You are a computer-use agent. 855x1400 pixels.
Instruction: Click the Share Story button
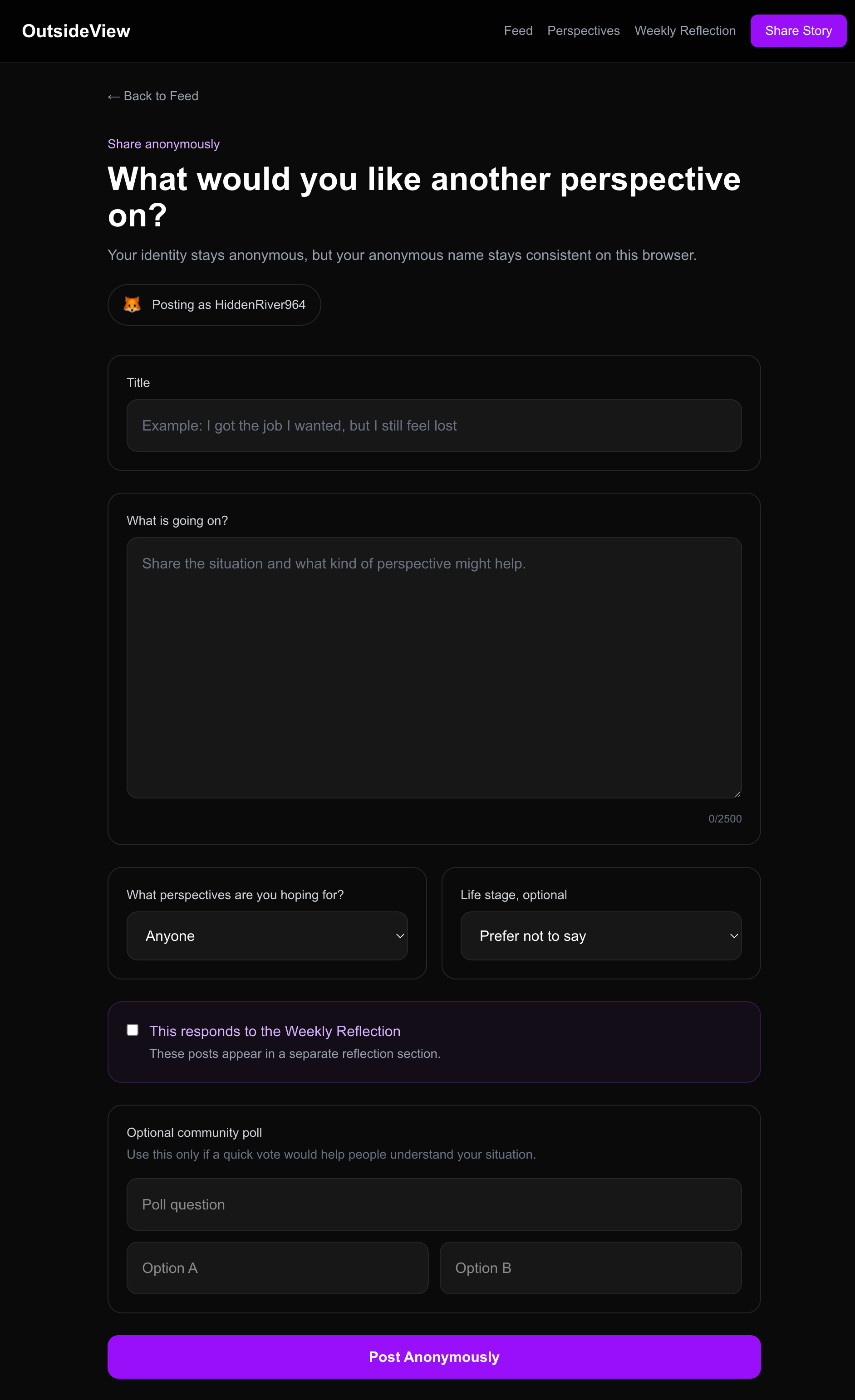[798, 31]
